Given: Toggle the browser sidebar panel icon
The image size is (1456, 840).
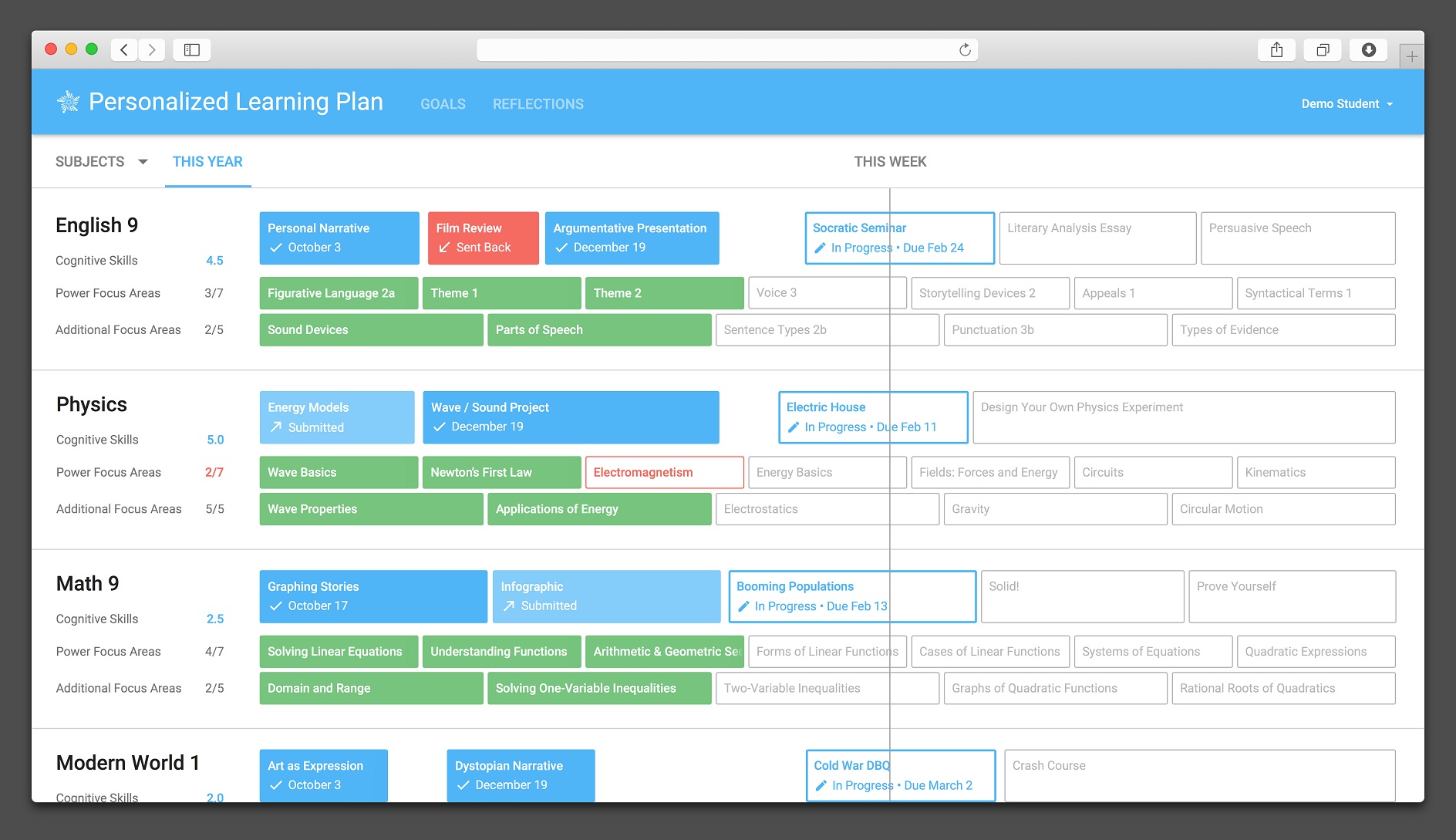Looking at the screenshot, I should [x=192, y=50].
